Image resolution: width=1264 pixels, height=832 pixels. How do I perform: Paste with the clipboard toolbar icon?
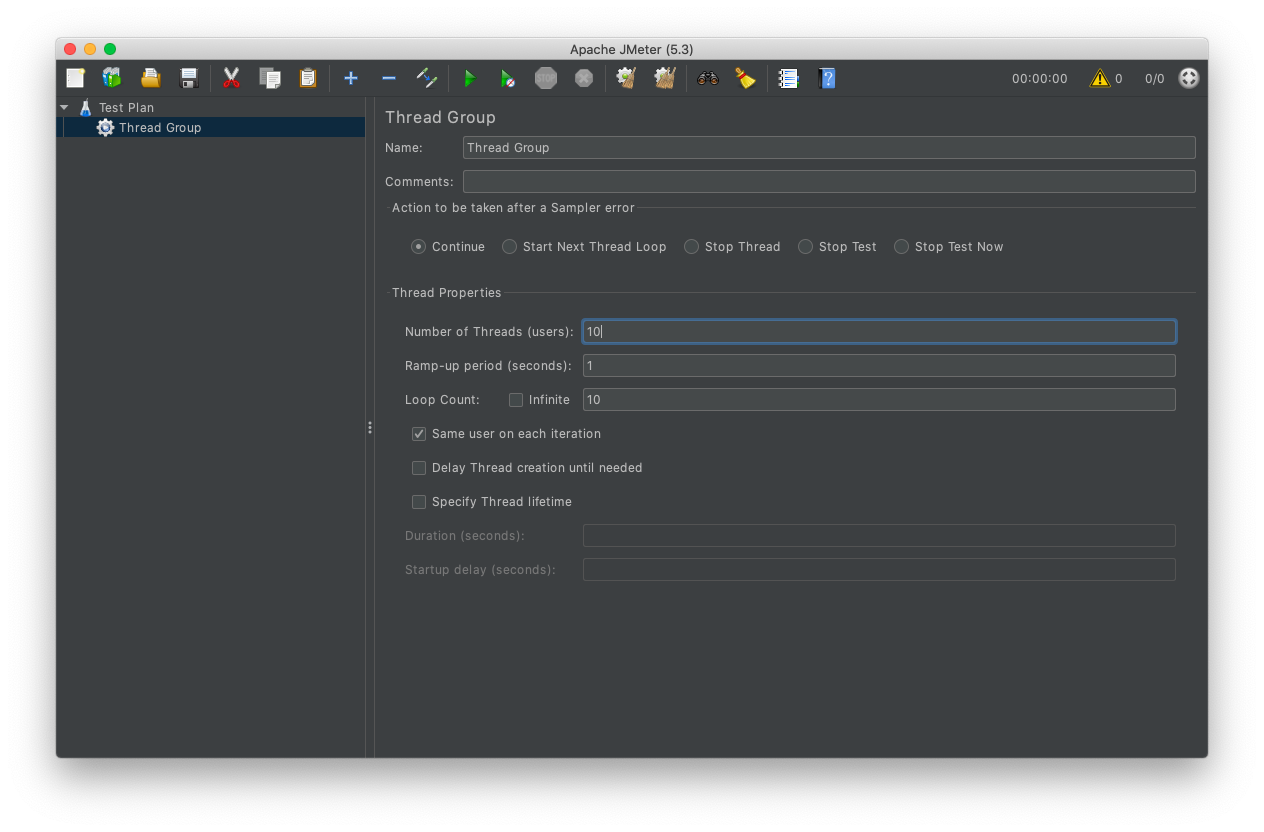coord(308,78)
